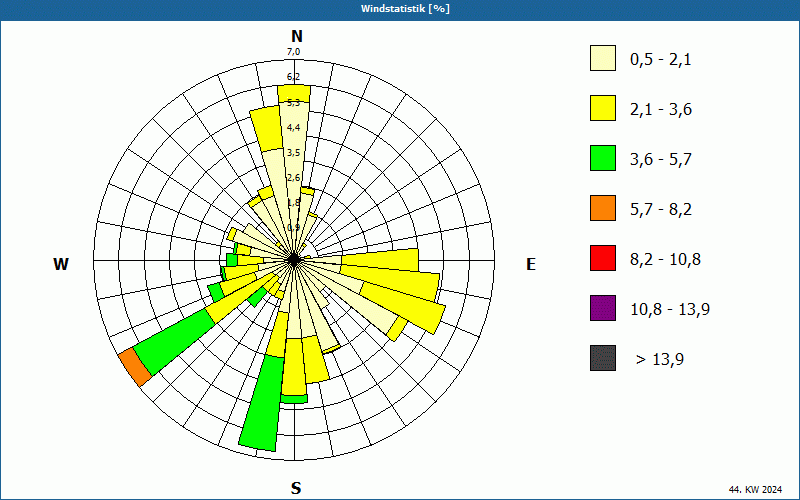Click the '44. KW 2024' week label
800x500 pixels.
tap(755, 490)
